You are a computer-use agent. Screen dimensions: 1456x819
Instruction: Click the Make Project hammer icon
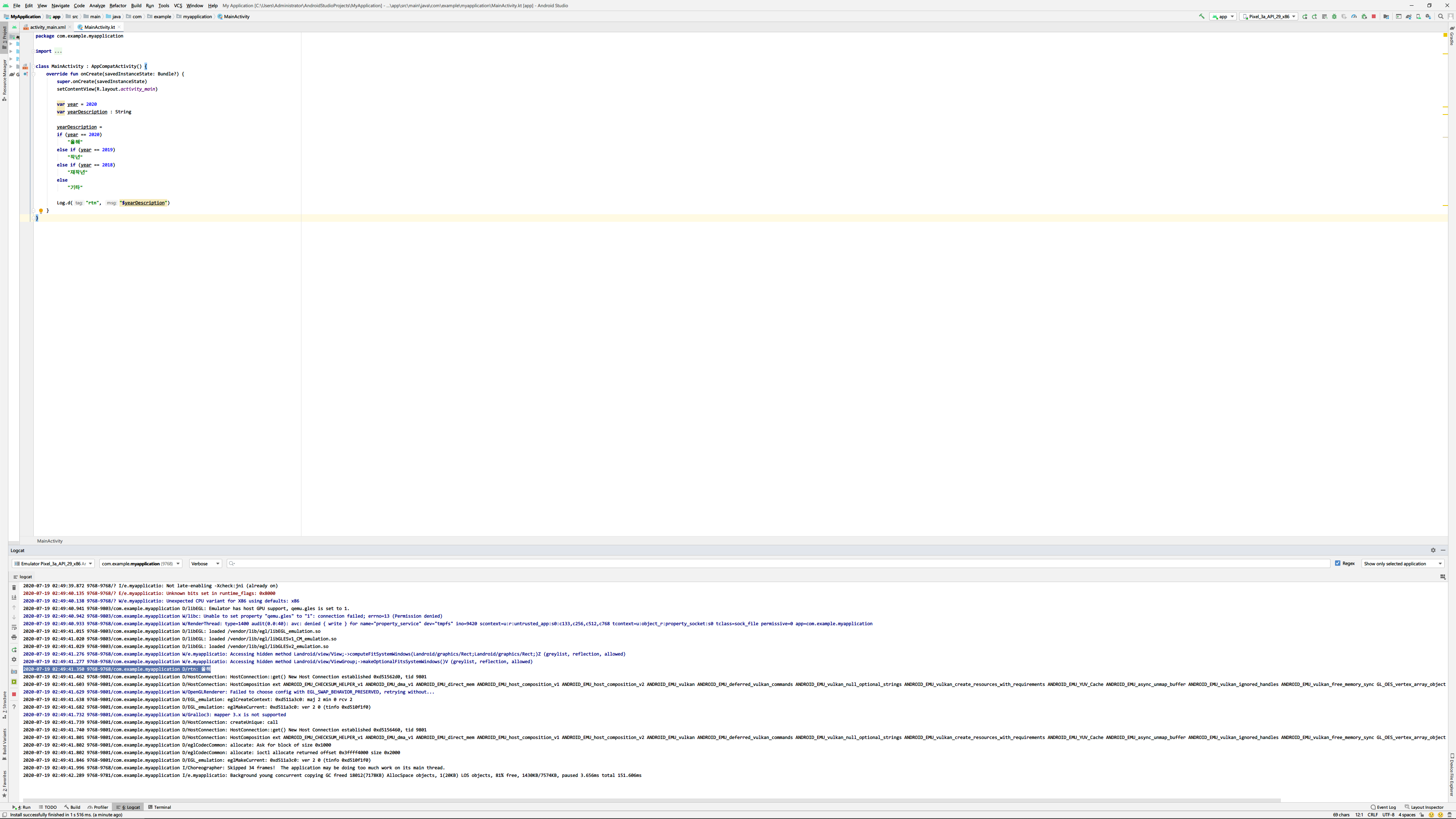point(1202,16)
